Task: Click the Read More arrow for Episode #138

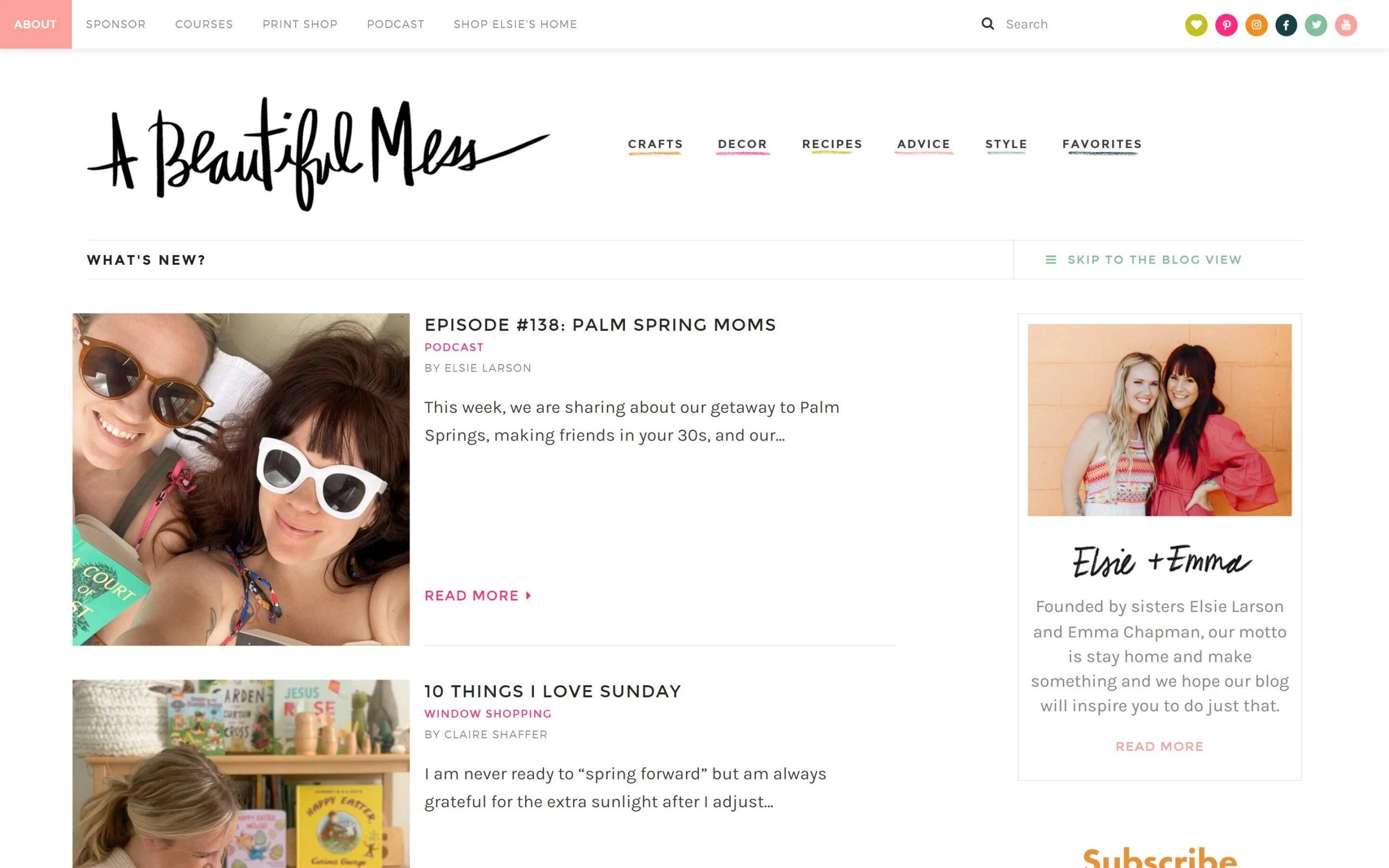Action: click(x=528, y=596)
